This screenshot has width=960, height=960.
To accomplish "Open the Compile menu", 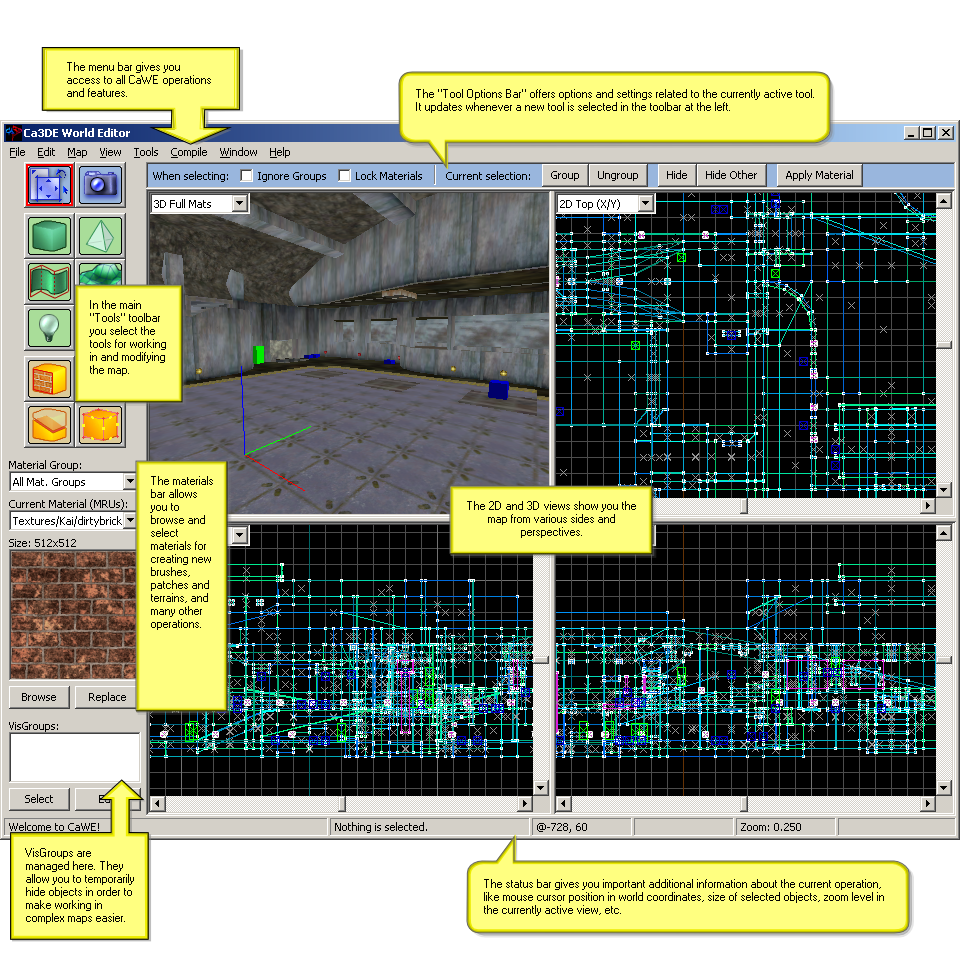I will pos(188,152).
